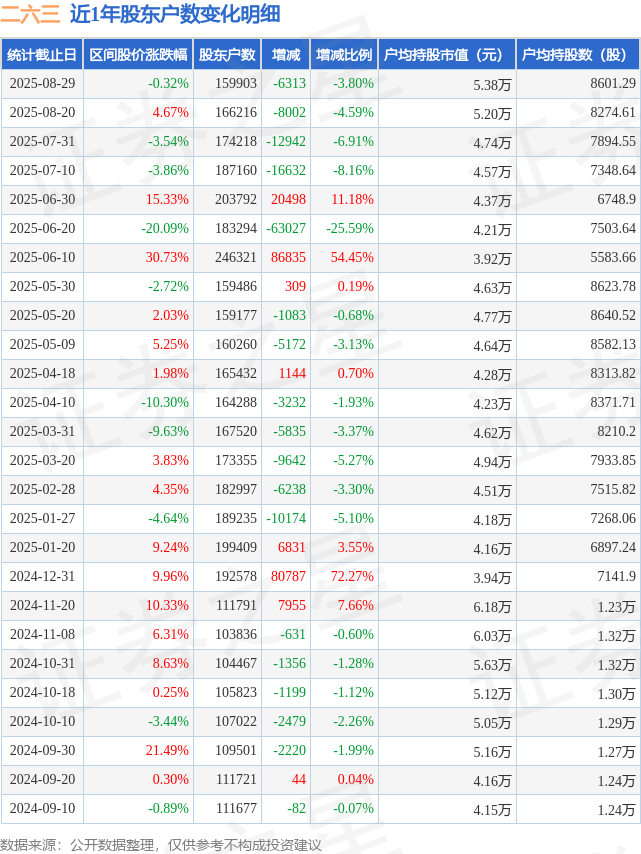Click the 增减比例 column header
Screen dimensions: 641x854
click(x=344, y=54)
